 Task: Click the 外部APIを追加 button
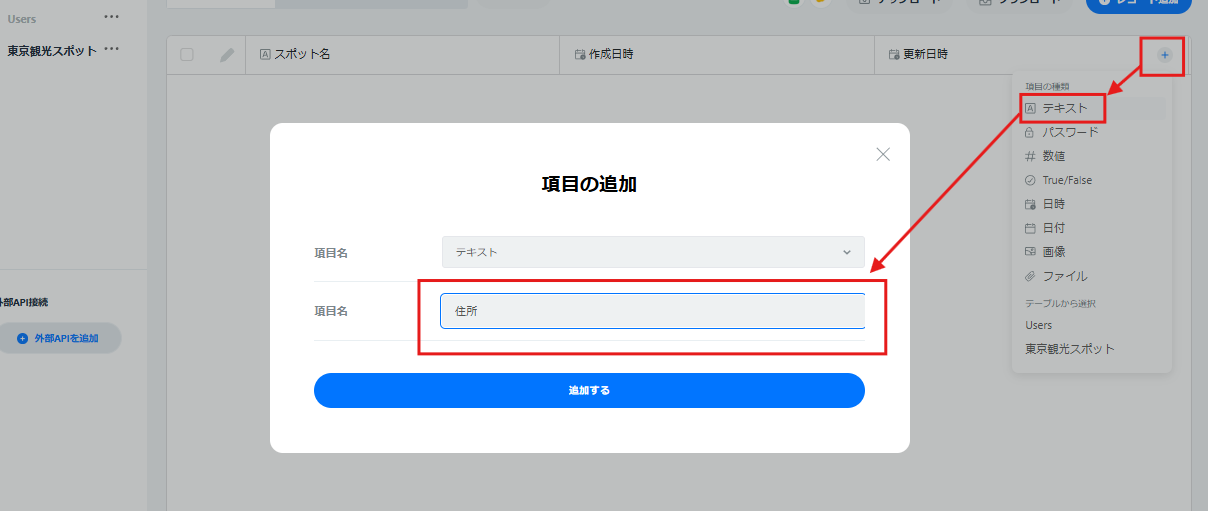pyautogui.click(x=58, y=338)
